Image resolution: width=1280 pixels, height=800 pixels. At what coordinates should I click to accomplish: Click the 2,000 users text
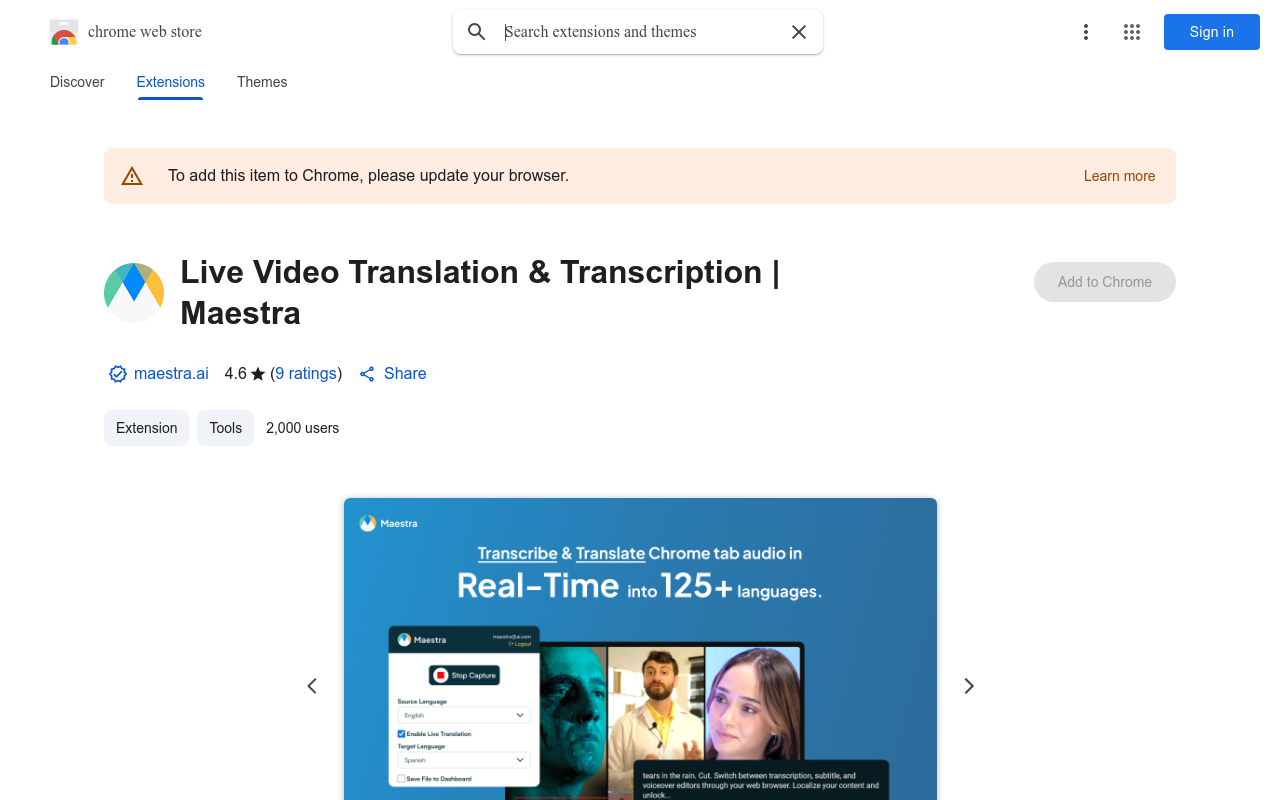pos(303,428)
